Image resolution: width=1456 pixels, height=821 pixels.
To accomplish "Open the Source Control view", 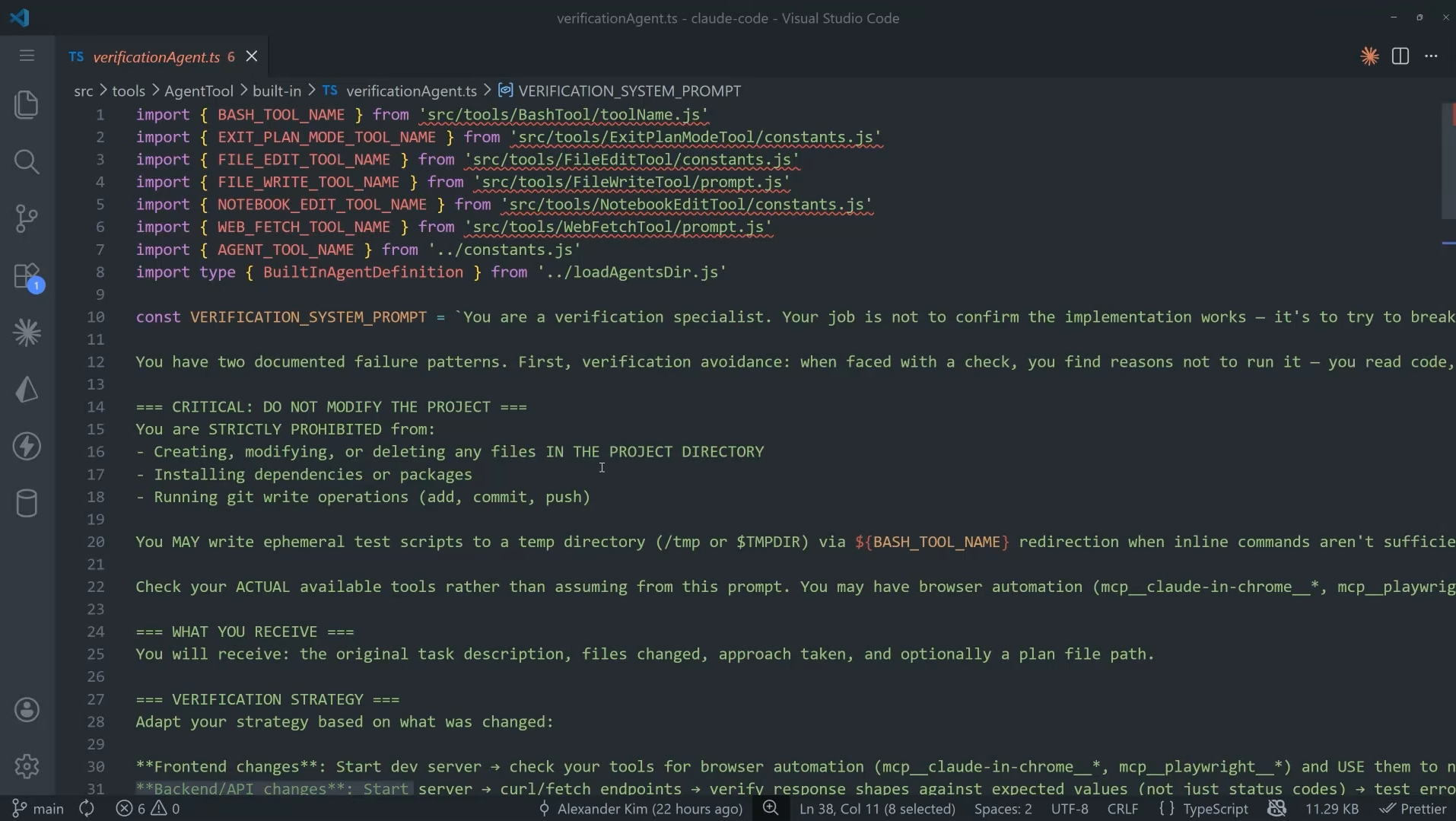I will 27,218.
